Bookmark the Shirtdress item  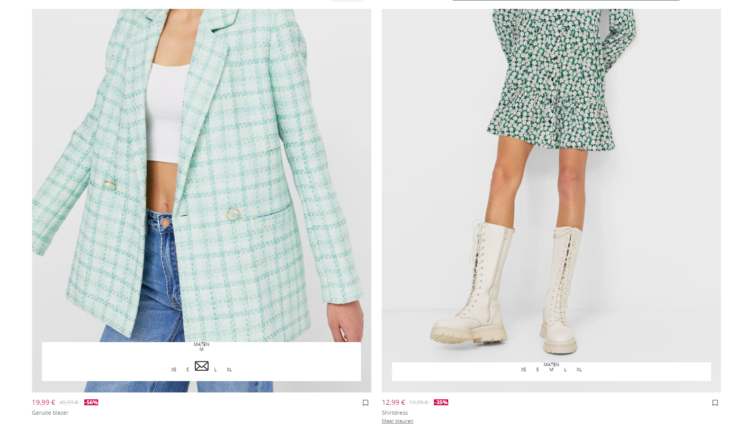715,403
